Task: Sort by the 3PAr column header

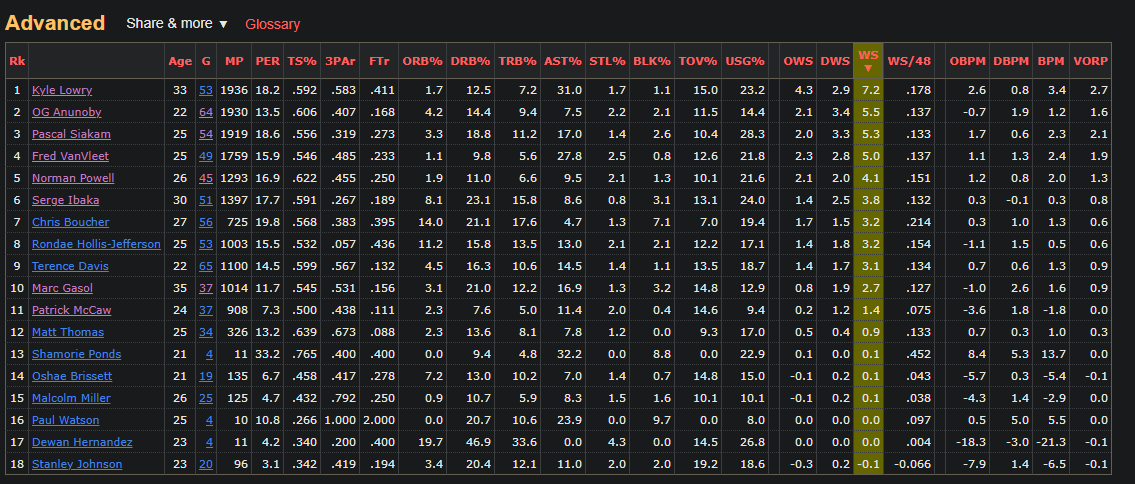Action: coord(340,61)
